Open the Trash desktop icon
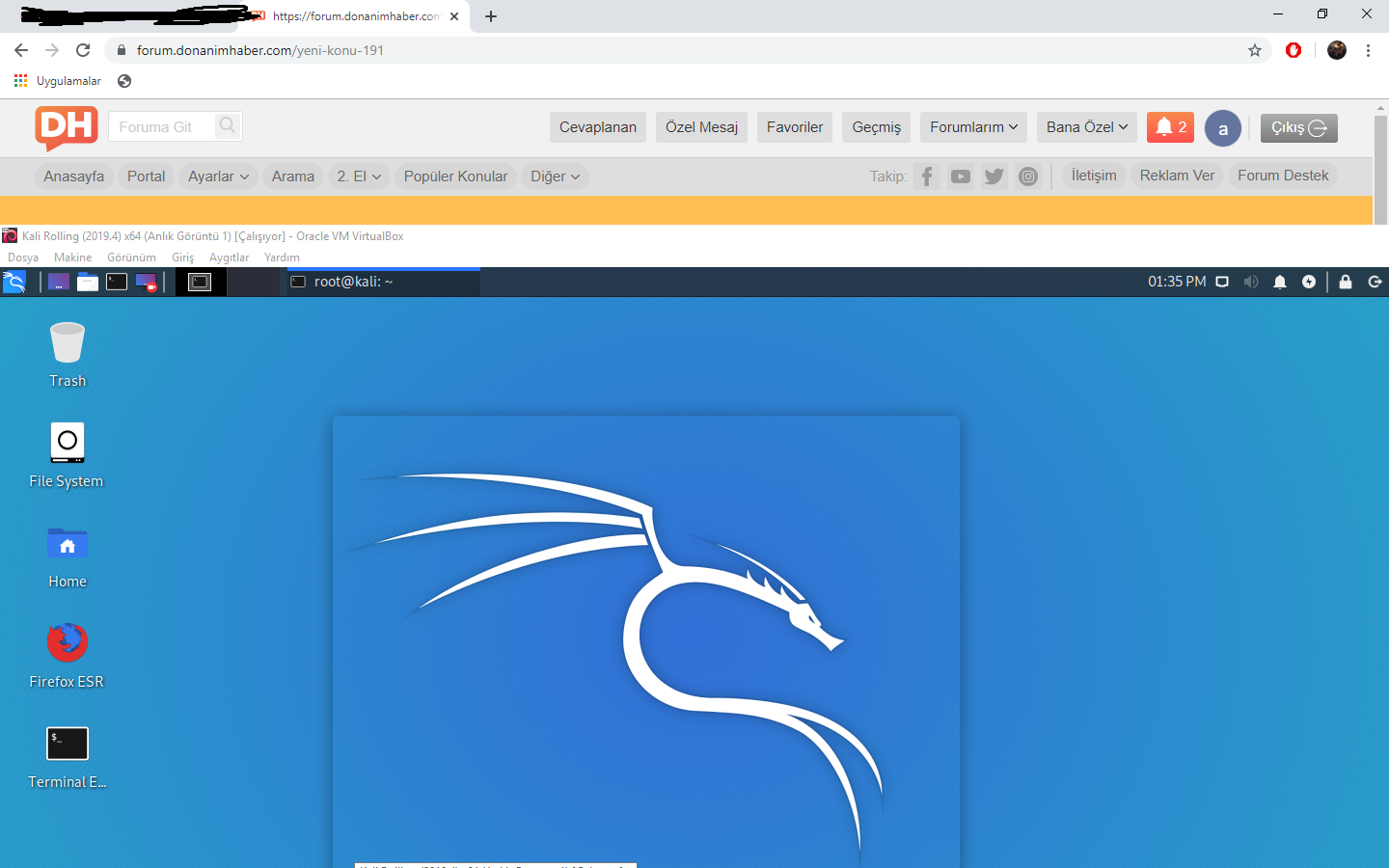1389x868 pixels. coord(68,354)
